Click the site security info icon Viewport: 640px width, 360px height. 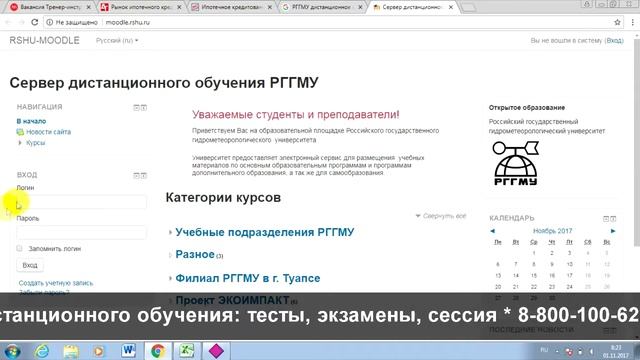[x=49, y=22]
